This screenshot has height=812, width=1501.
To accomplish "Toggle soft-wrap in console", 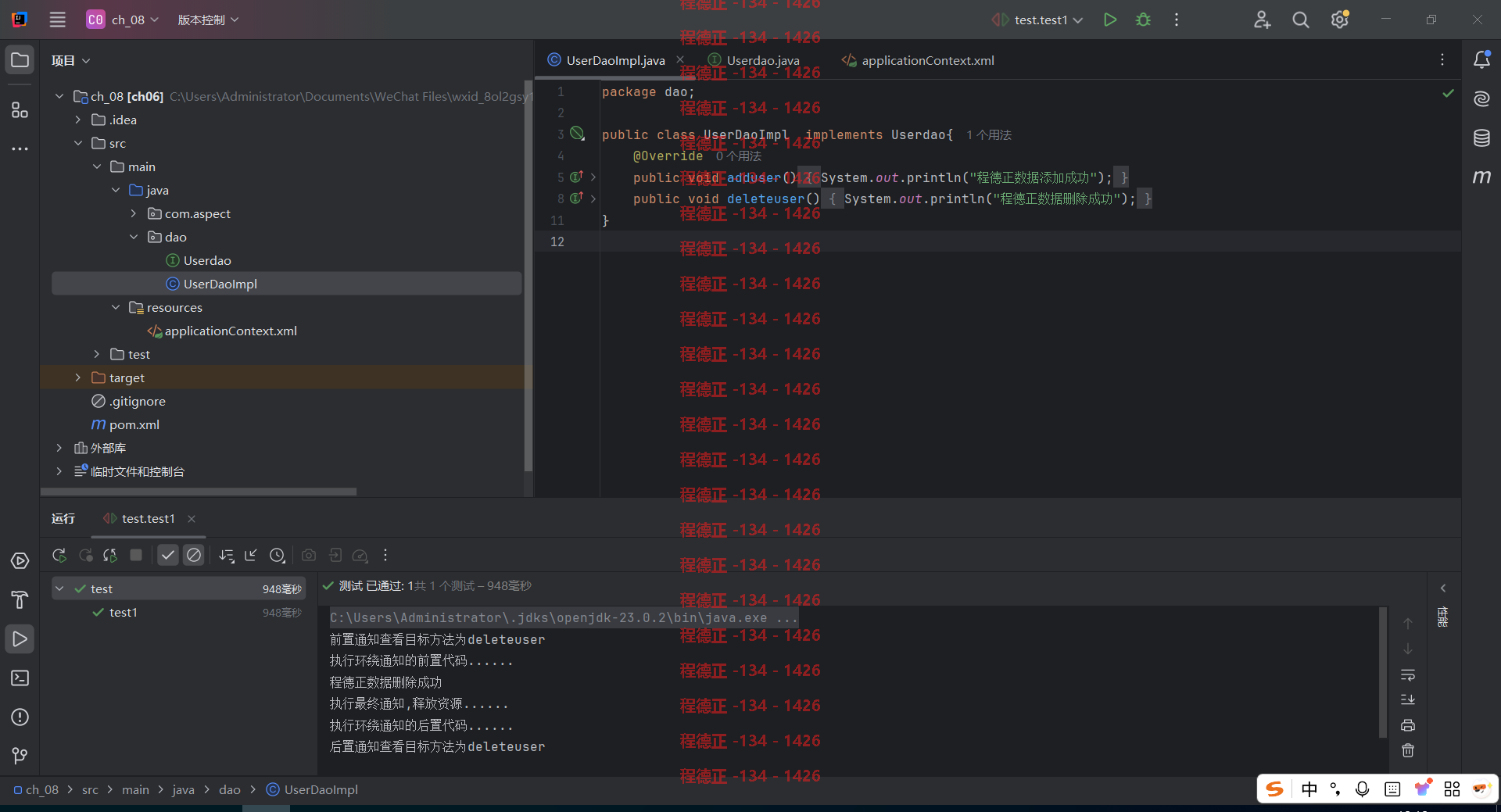I will click(x=1408, y=674).
